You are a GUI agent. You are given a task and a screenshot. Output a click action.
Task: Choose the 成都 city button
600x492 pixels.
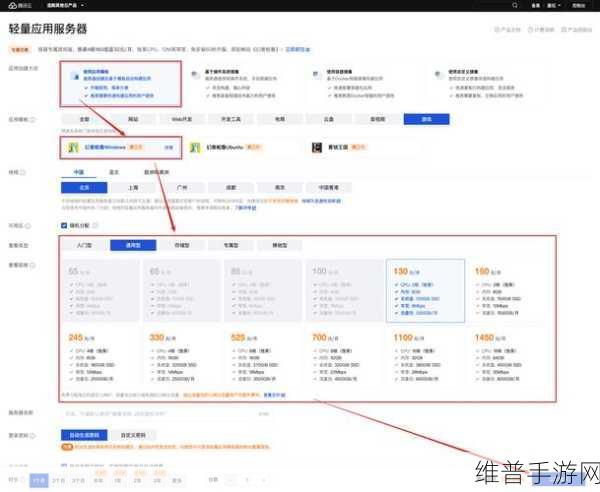(231, 188)
